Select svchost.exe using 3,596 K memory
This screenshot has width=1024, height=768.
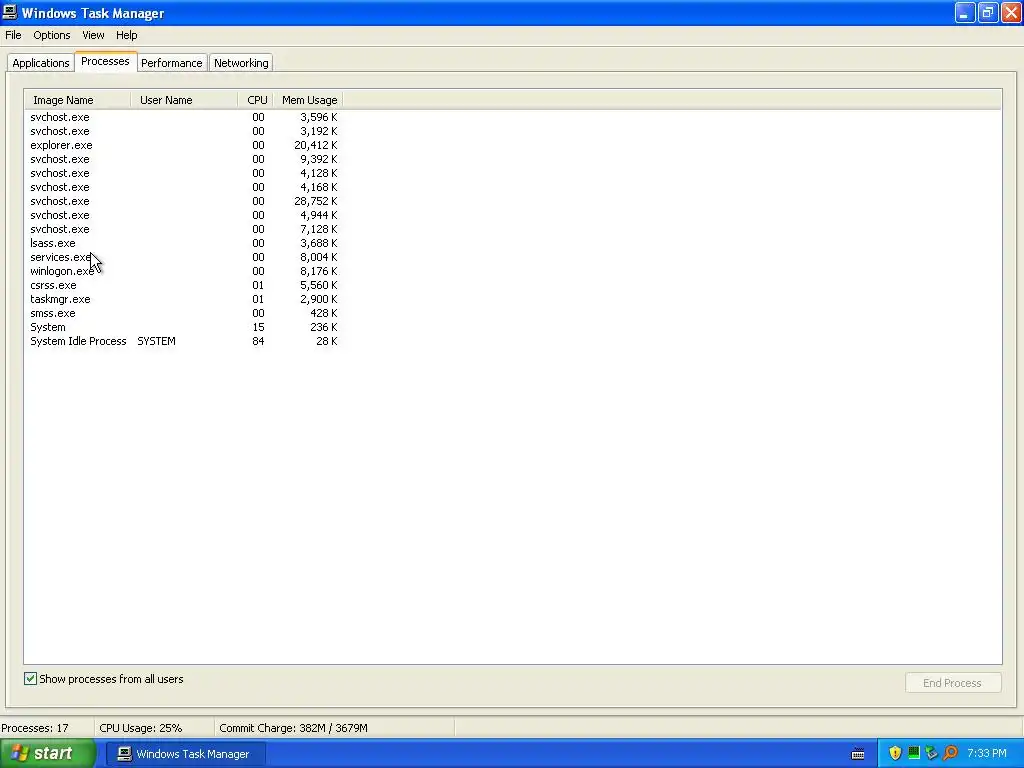coord(184,117)
